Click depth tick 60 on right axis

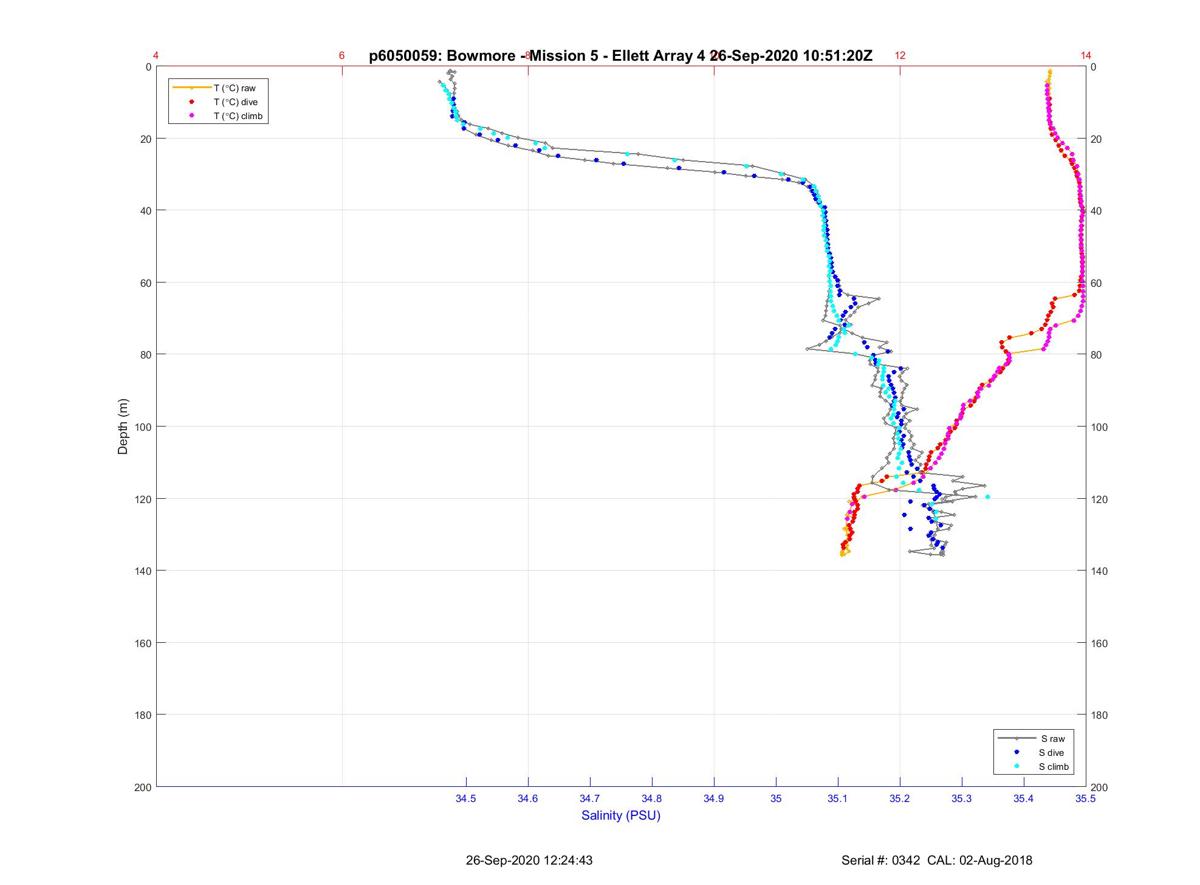(x=1097, y=283)
